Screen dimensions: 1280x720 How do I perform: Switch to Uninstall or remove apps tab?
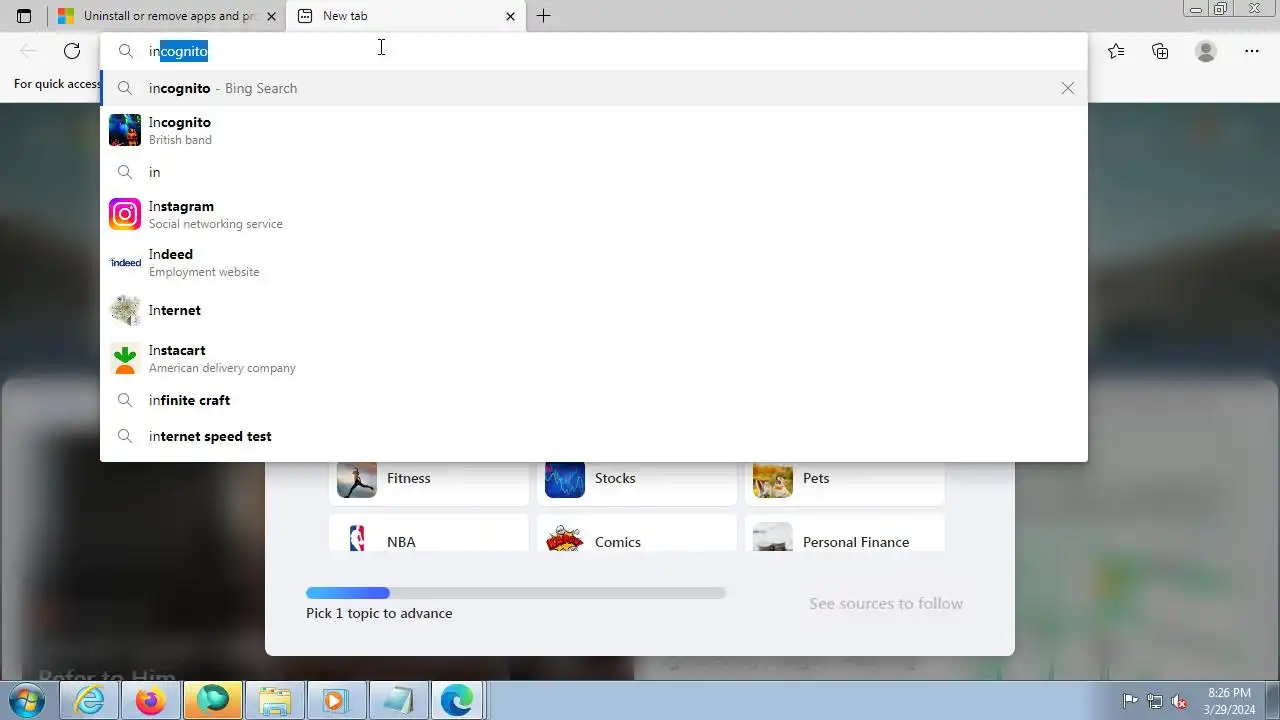166,16
